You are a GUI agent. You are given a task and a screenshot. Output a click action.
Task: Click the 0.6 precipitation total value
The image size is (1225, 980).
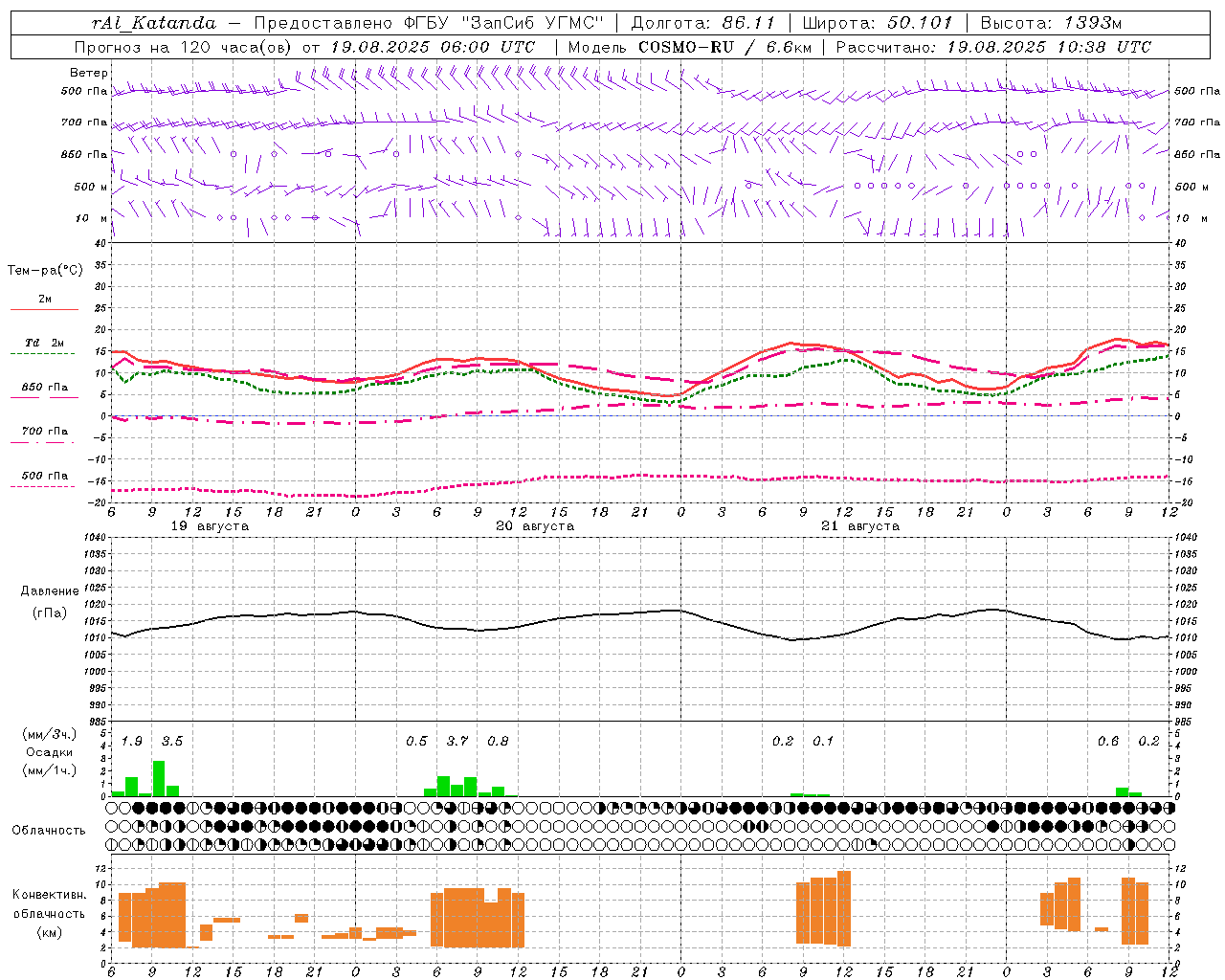(x=1108, y=742)
